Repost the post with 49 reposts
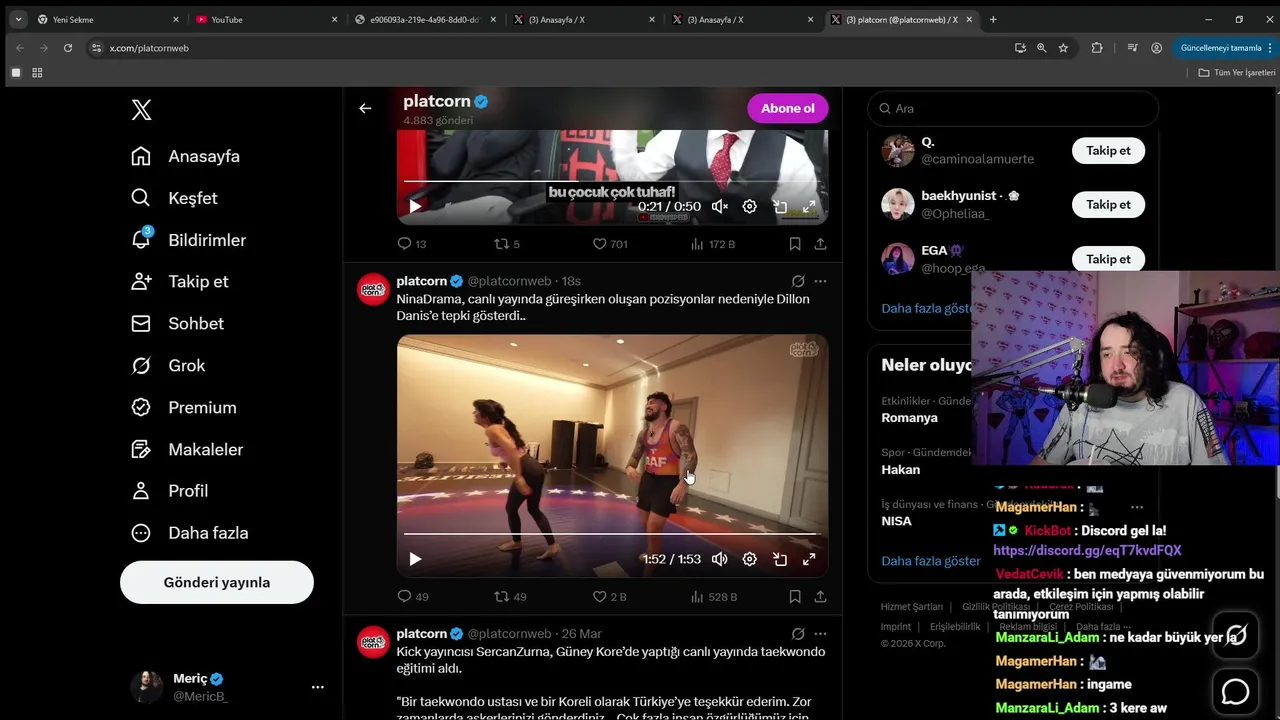The height and width of the screenshot is (720, 1280). click(510, 597)
